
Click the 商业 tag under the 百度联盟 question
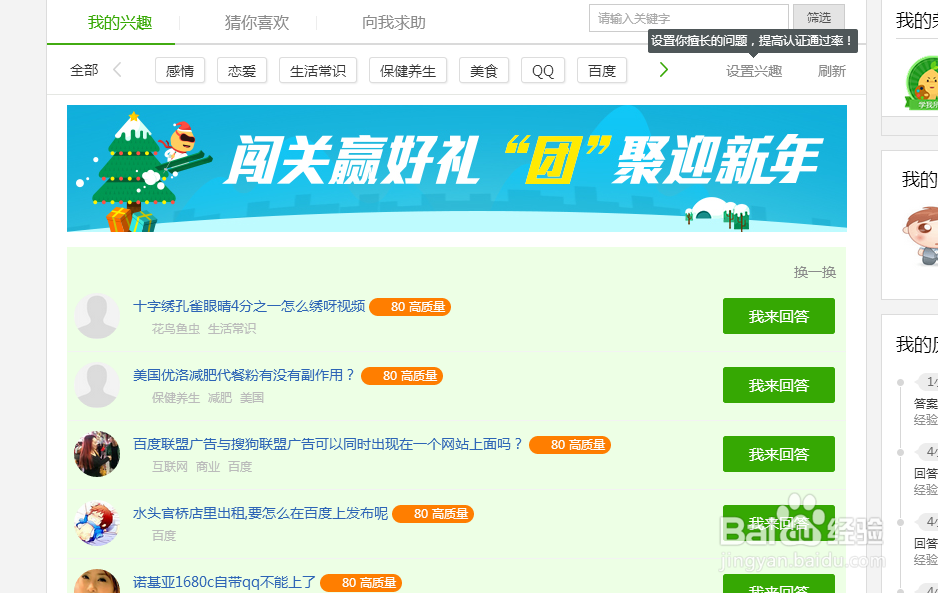(x=208, y=466)
